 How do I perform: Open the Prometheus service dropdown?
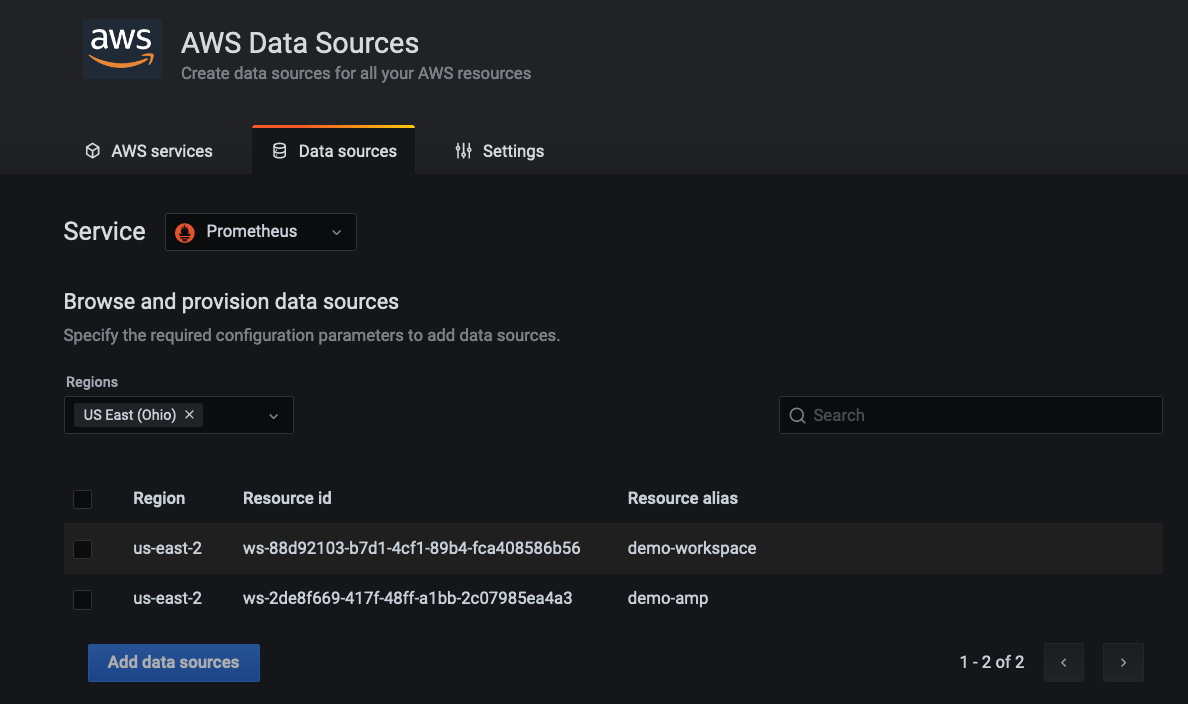261,232
